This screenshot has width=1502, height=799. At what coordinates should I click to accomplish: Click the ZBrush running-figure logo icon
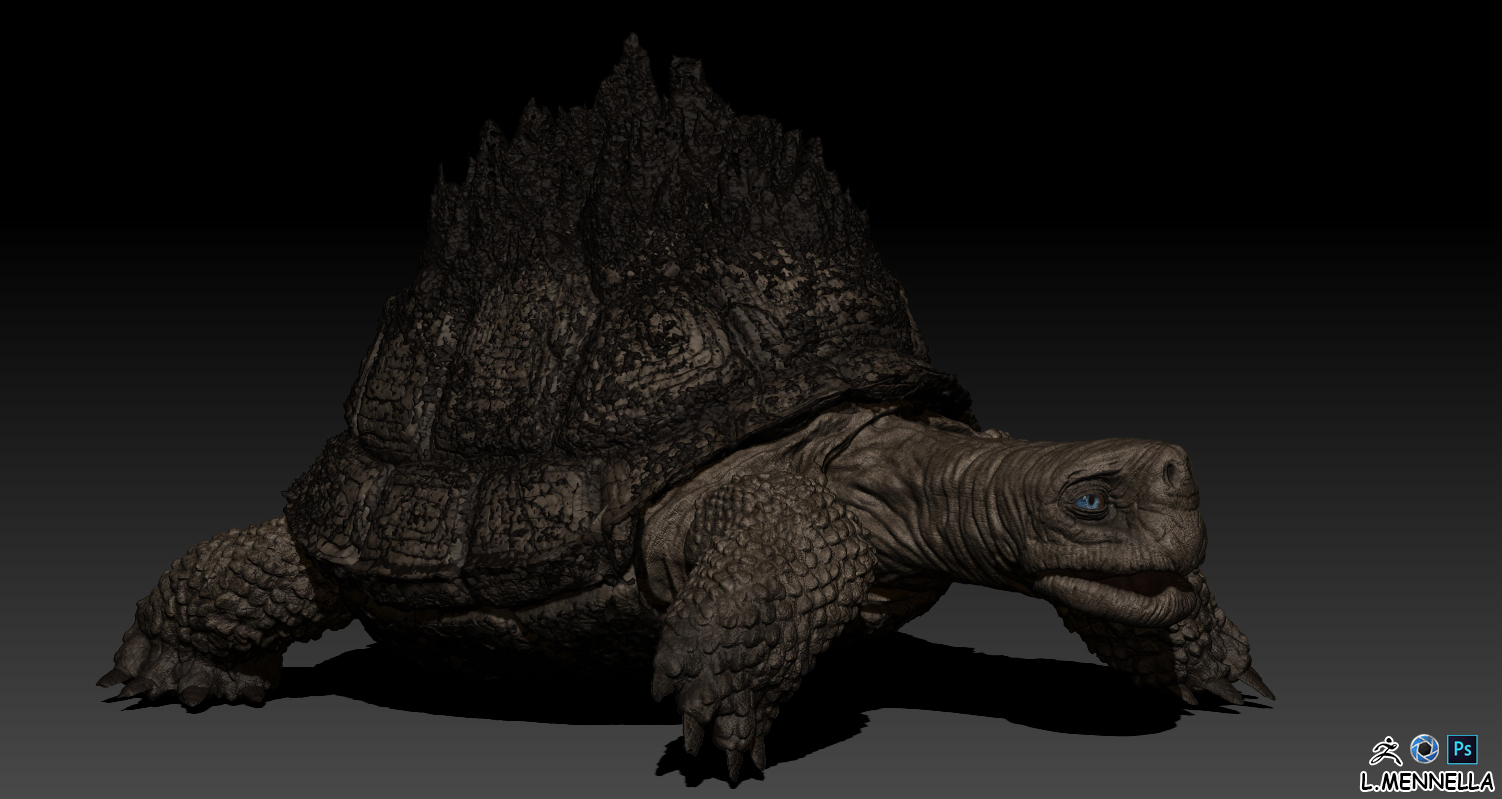1386,749
